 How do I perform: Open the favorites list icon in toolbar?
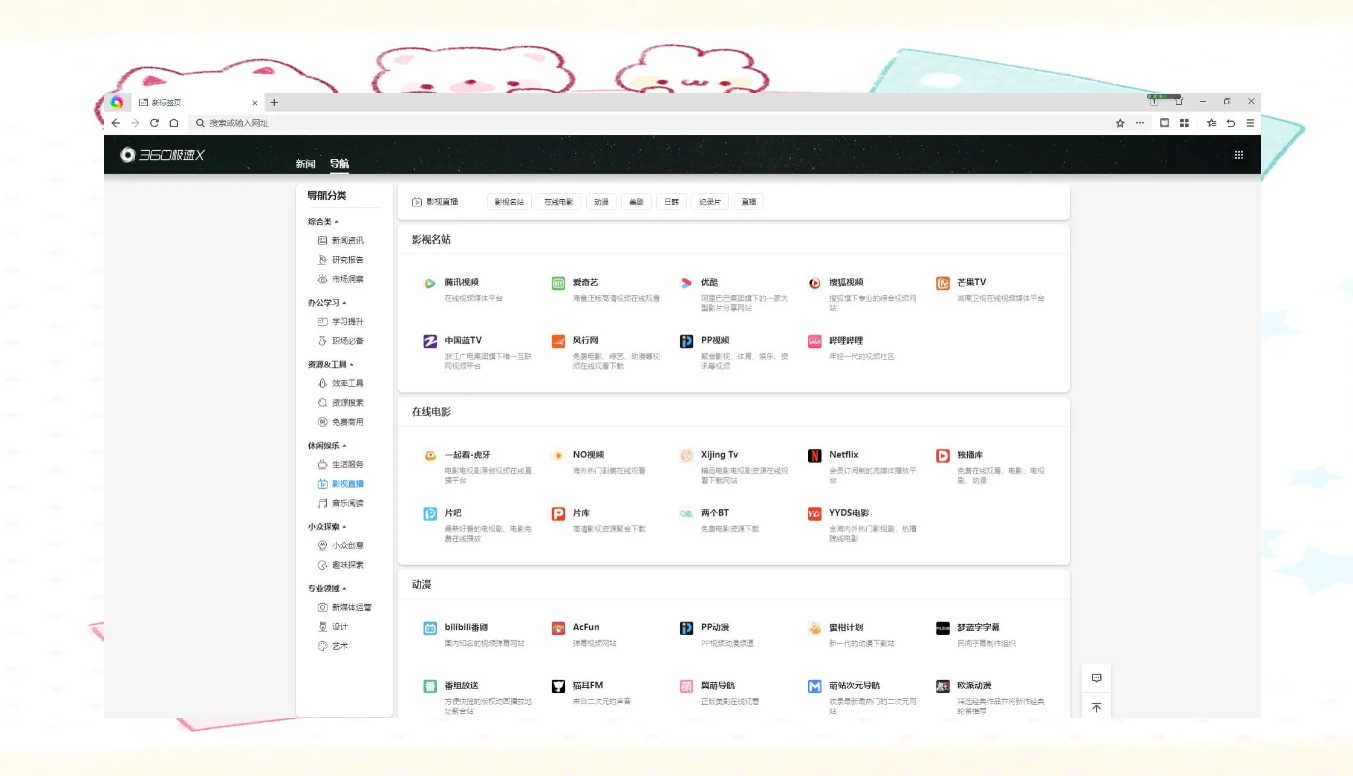1211,123
